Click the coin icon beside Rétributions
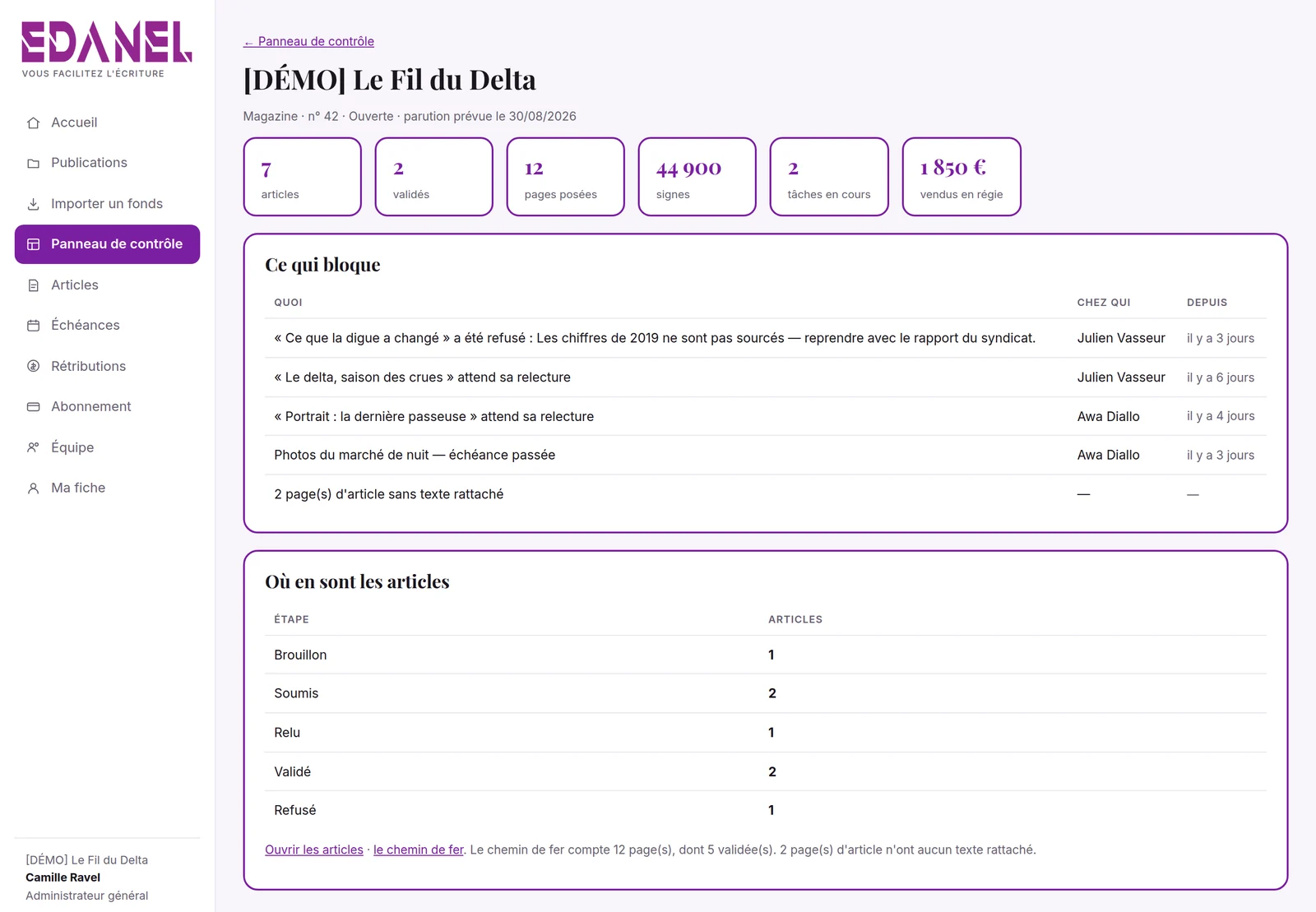Screen dimensions: 1316x912 [33, 367]
